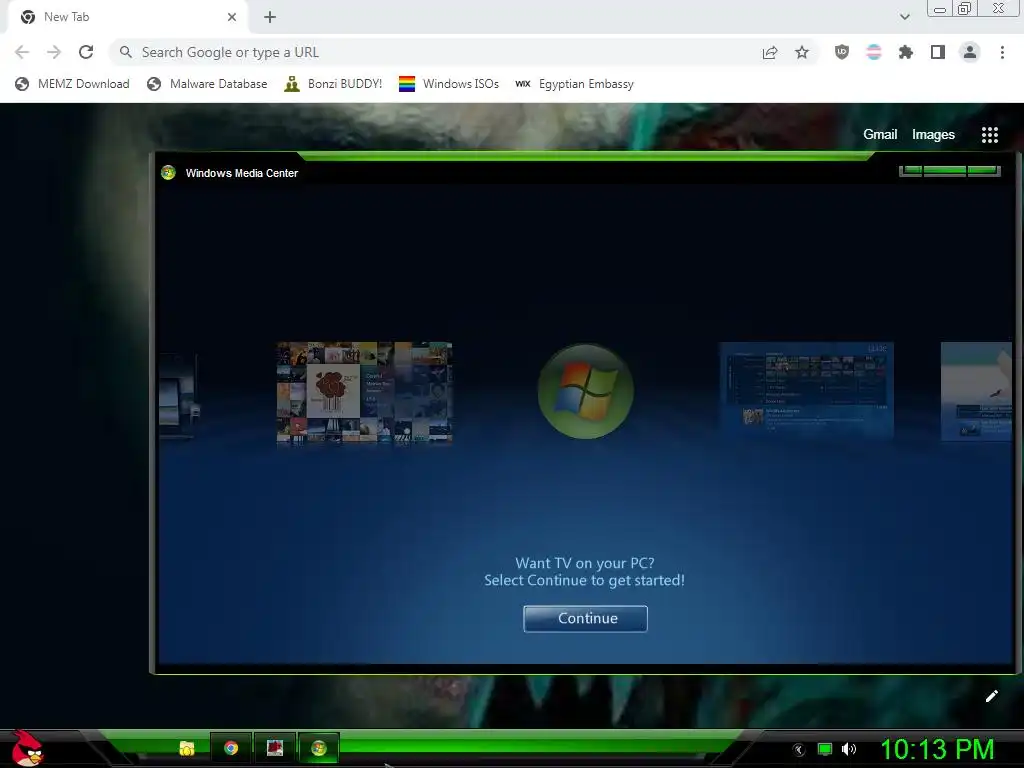Click Windows Media Center title bar icon

point(168,172)
